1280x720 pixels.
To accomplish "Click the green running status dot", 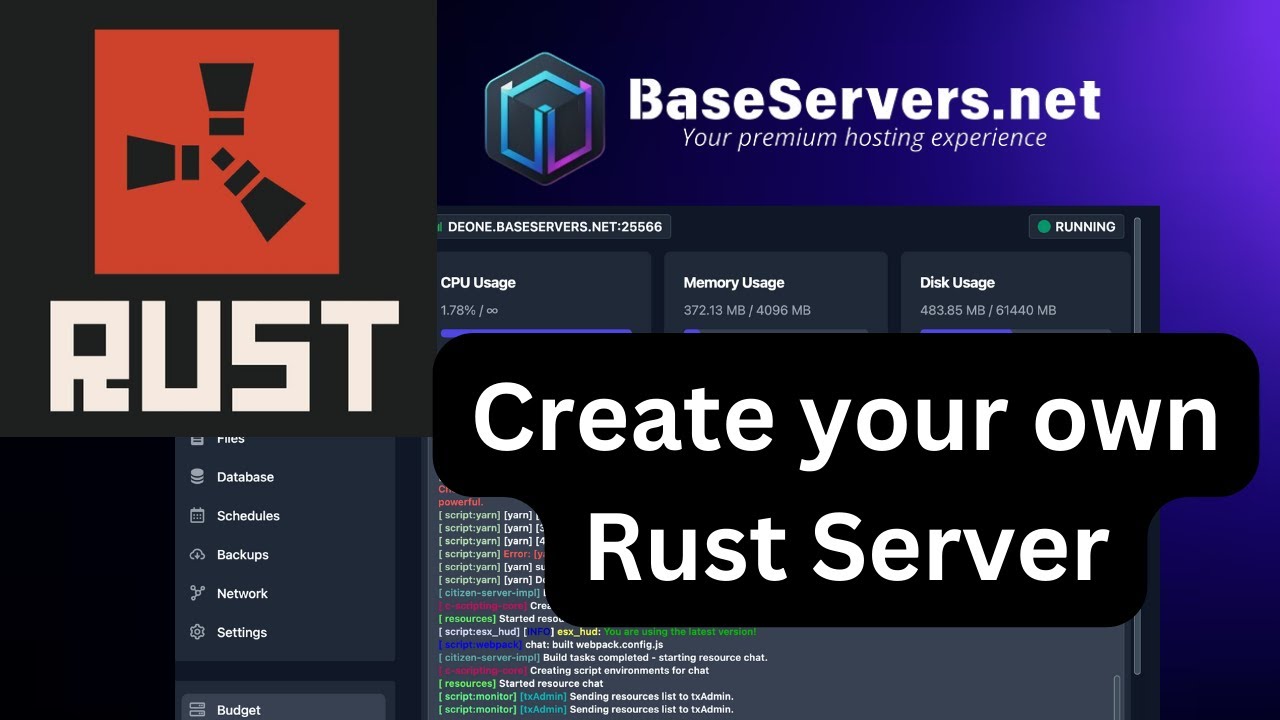I will (x=1044, y=227).
